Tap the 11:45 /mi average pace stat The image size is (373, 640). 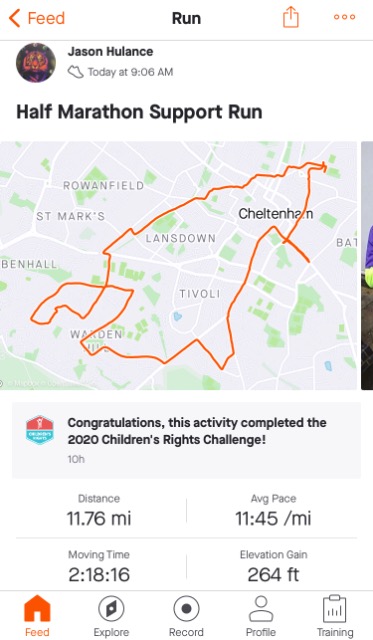[x=273, y=511]
